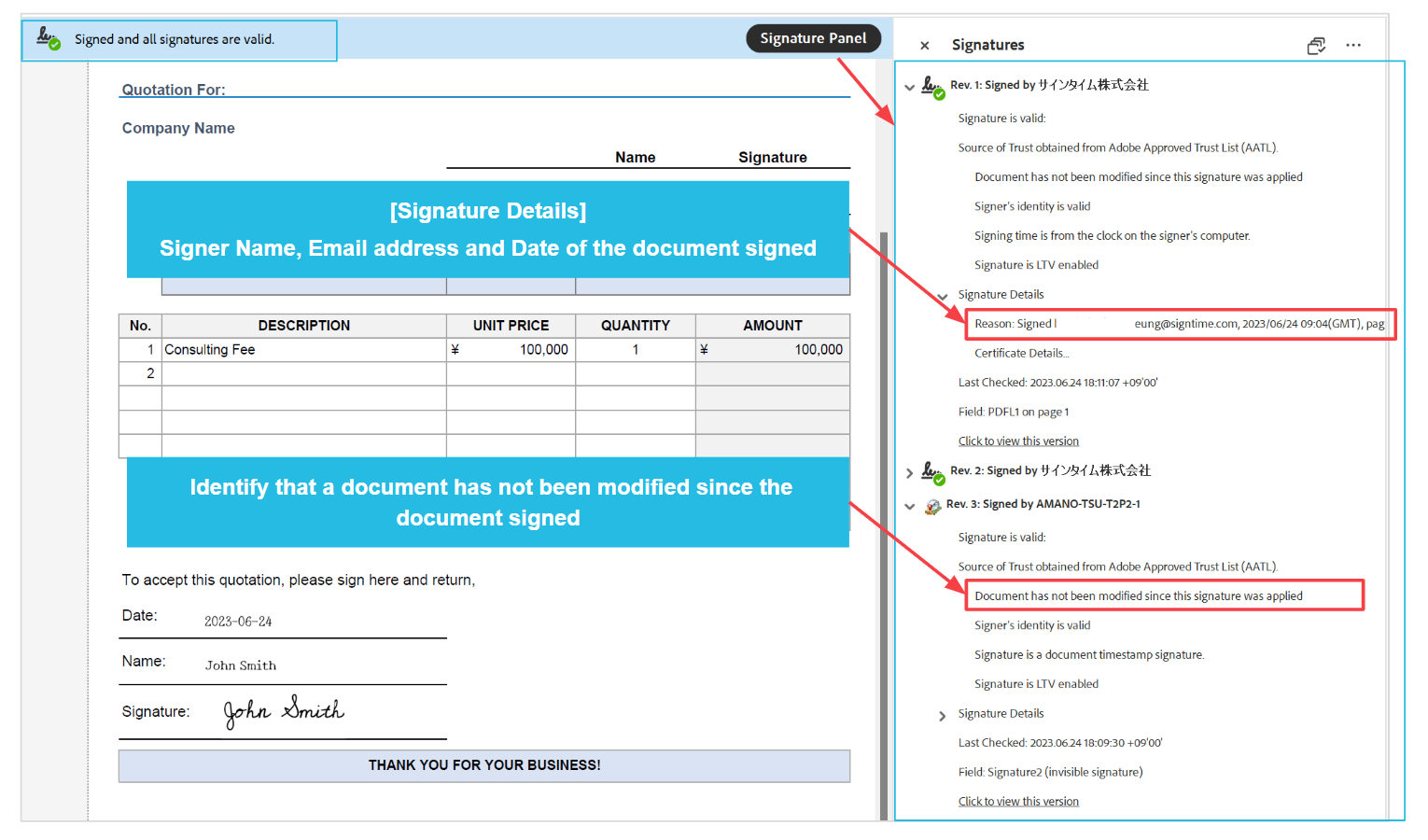Click the Consulting Fee description cell
The image size is (1428, 840).
pos(303,349)
